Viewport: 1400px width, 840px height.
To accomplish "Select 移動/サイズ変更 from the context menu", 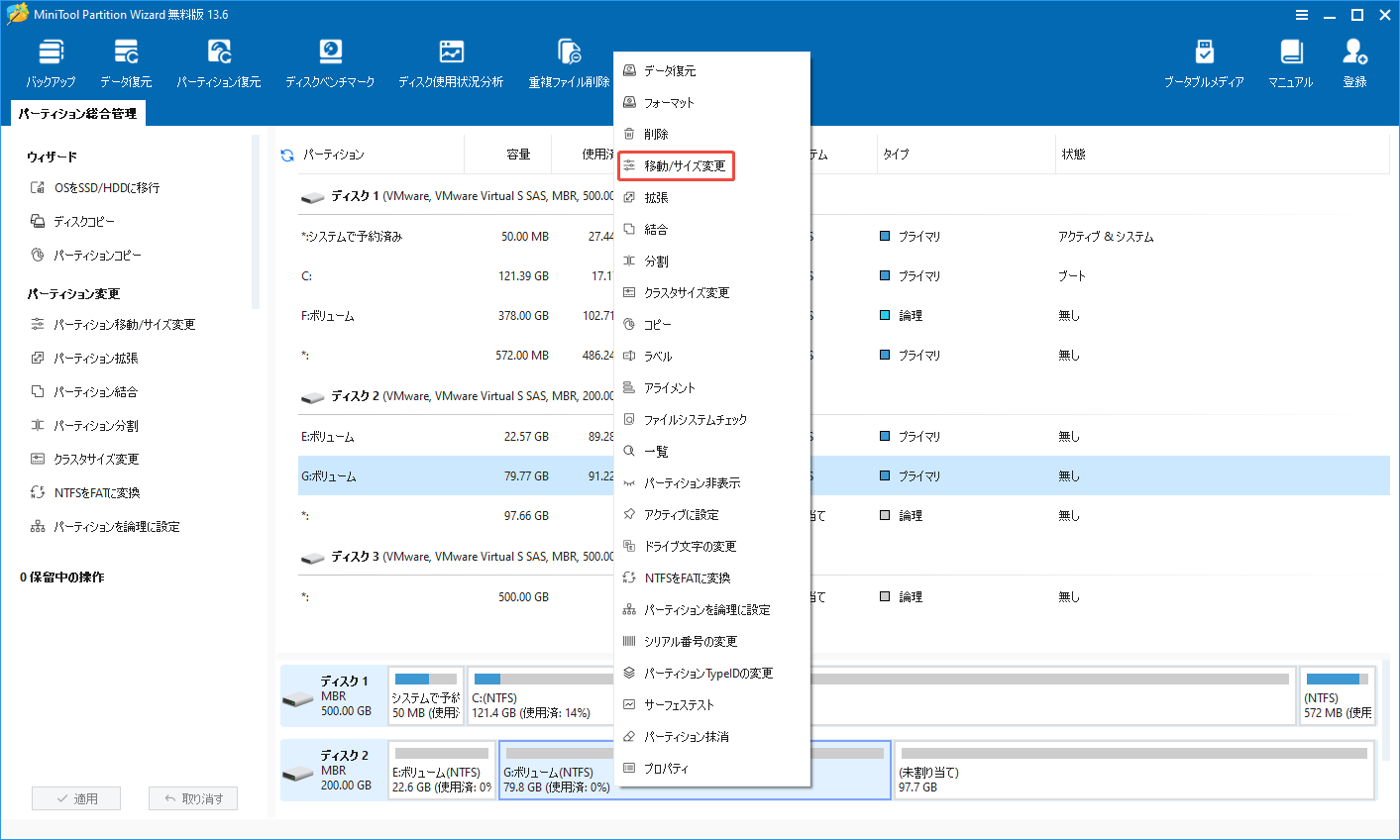I will pyautogui.click(x=677, y=165).
